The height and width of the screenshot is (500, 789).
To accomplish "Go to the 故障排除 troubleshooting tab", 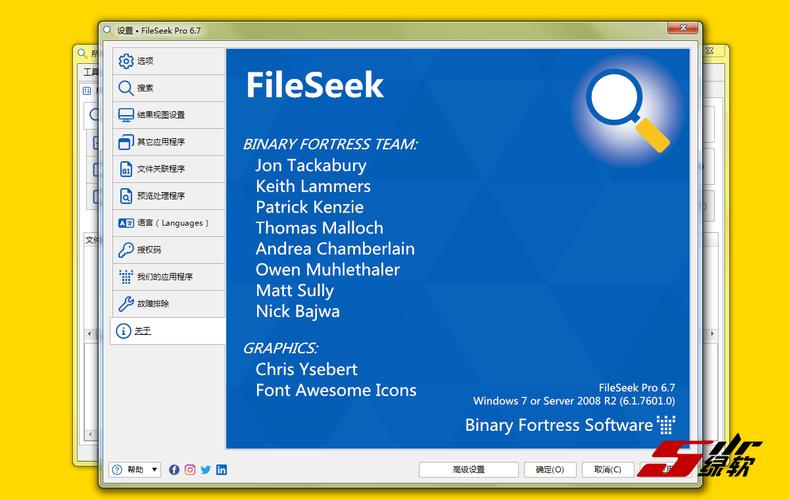I will tap(169, 304).
